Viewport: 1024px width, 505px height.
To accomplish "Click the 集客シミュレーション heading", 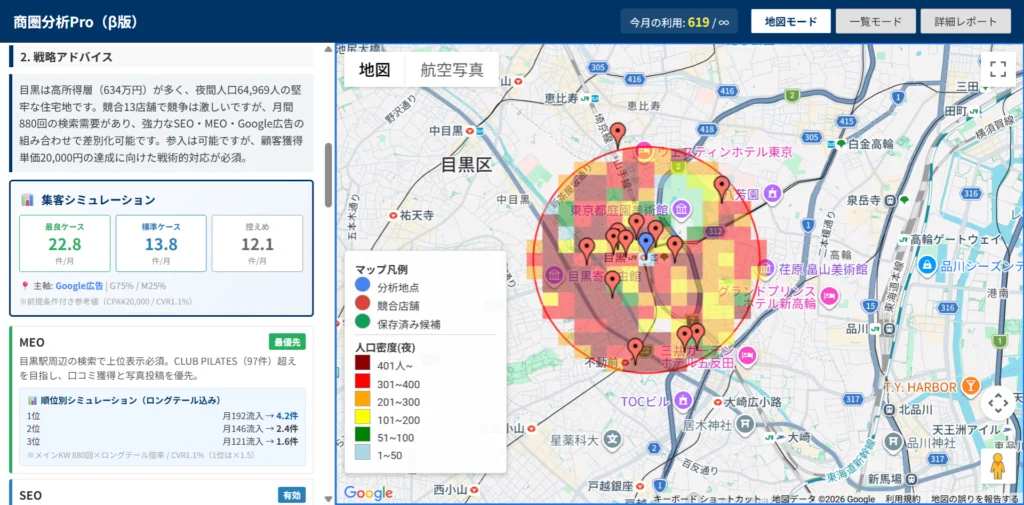I will [99, 199].
